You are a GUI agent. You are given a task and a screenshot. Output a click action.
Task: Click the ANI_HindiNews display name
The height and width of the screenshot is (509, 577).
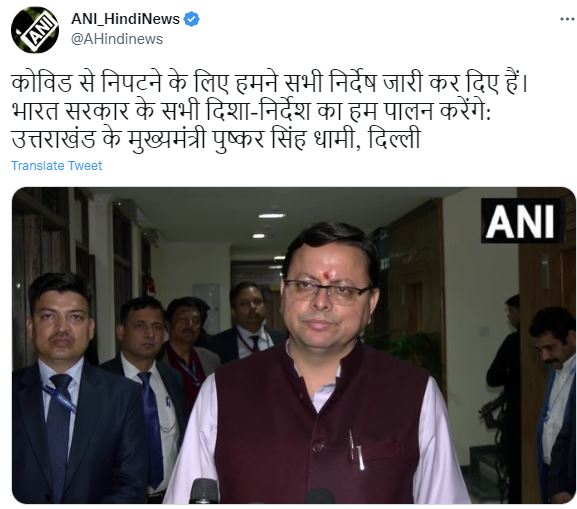[125, 19]
